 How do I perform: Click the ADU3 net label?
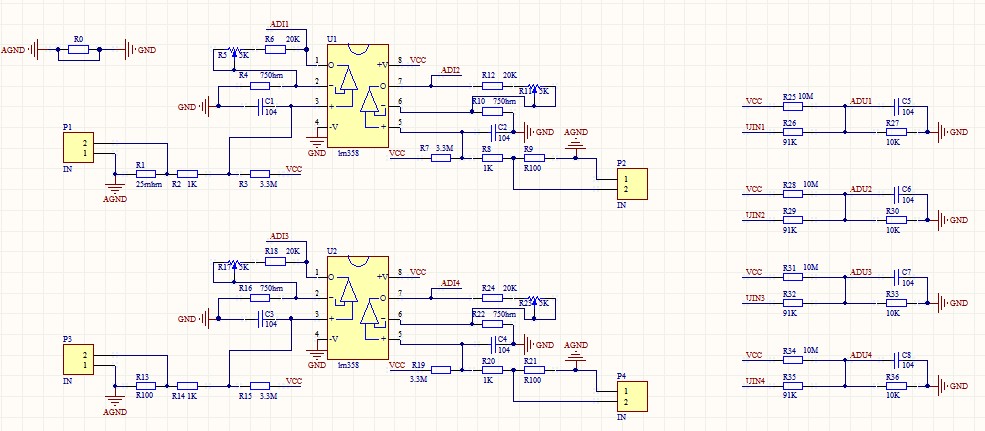pyautogui.click(x=861, y=271)
